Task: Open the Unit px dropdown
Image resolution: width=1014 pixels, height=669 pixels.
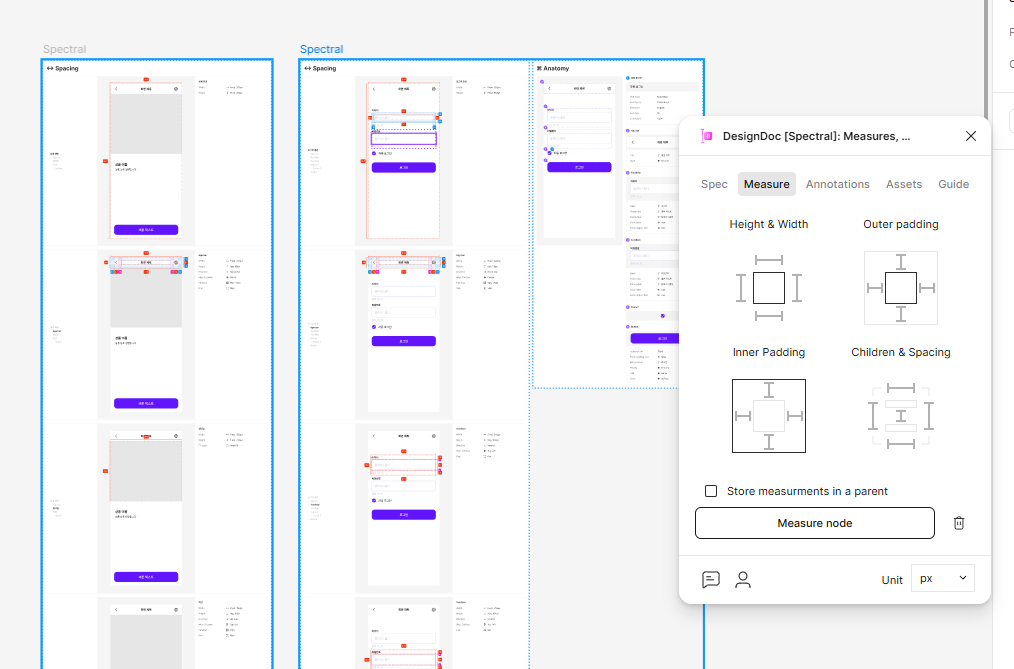Action: [942, 578]
